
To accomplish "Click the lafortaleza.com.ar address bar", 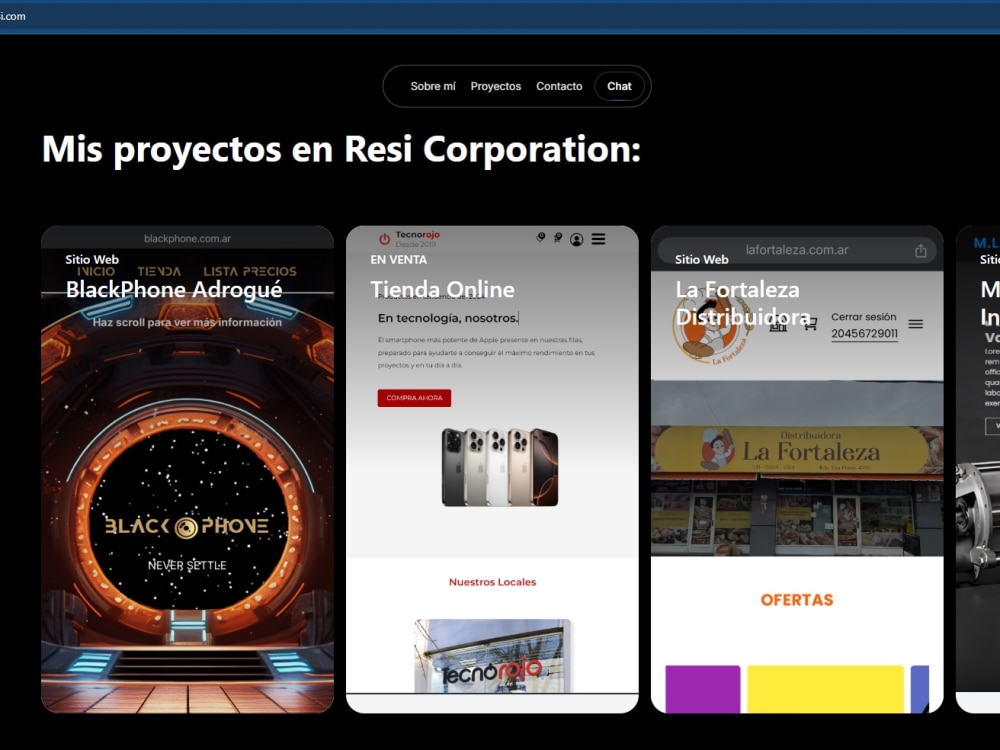I will 797,250.
